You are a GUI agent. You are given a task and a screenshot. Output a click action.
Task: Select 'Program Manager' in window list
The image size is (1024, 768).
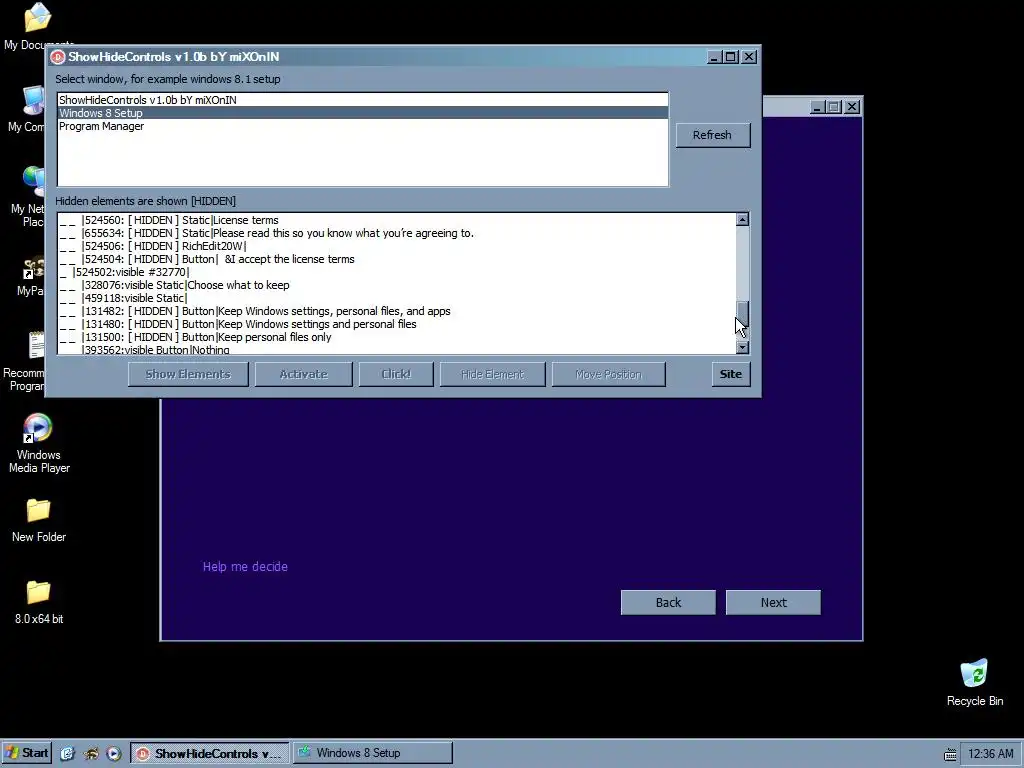362,126
